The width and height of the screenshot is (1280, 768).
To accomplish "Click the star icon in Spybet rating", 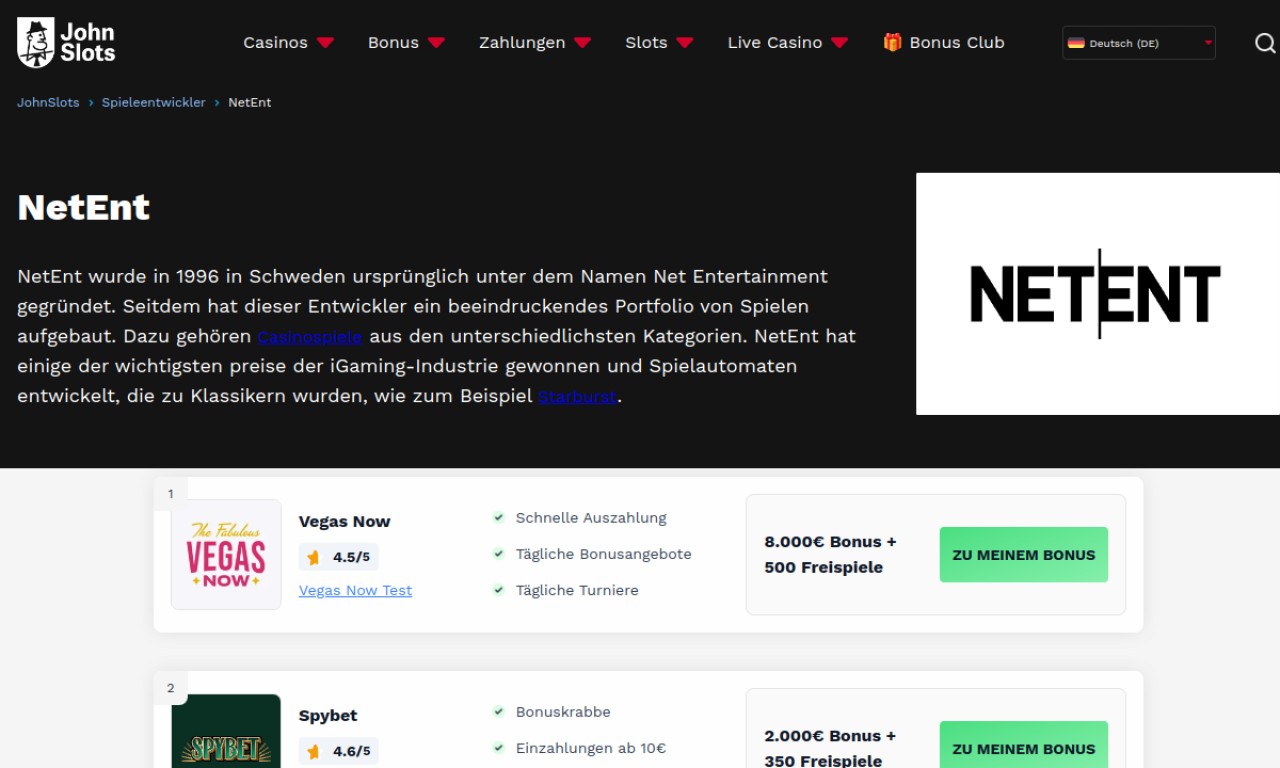I will click(x=314, y=751).
